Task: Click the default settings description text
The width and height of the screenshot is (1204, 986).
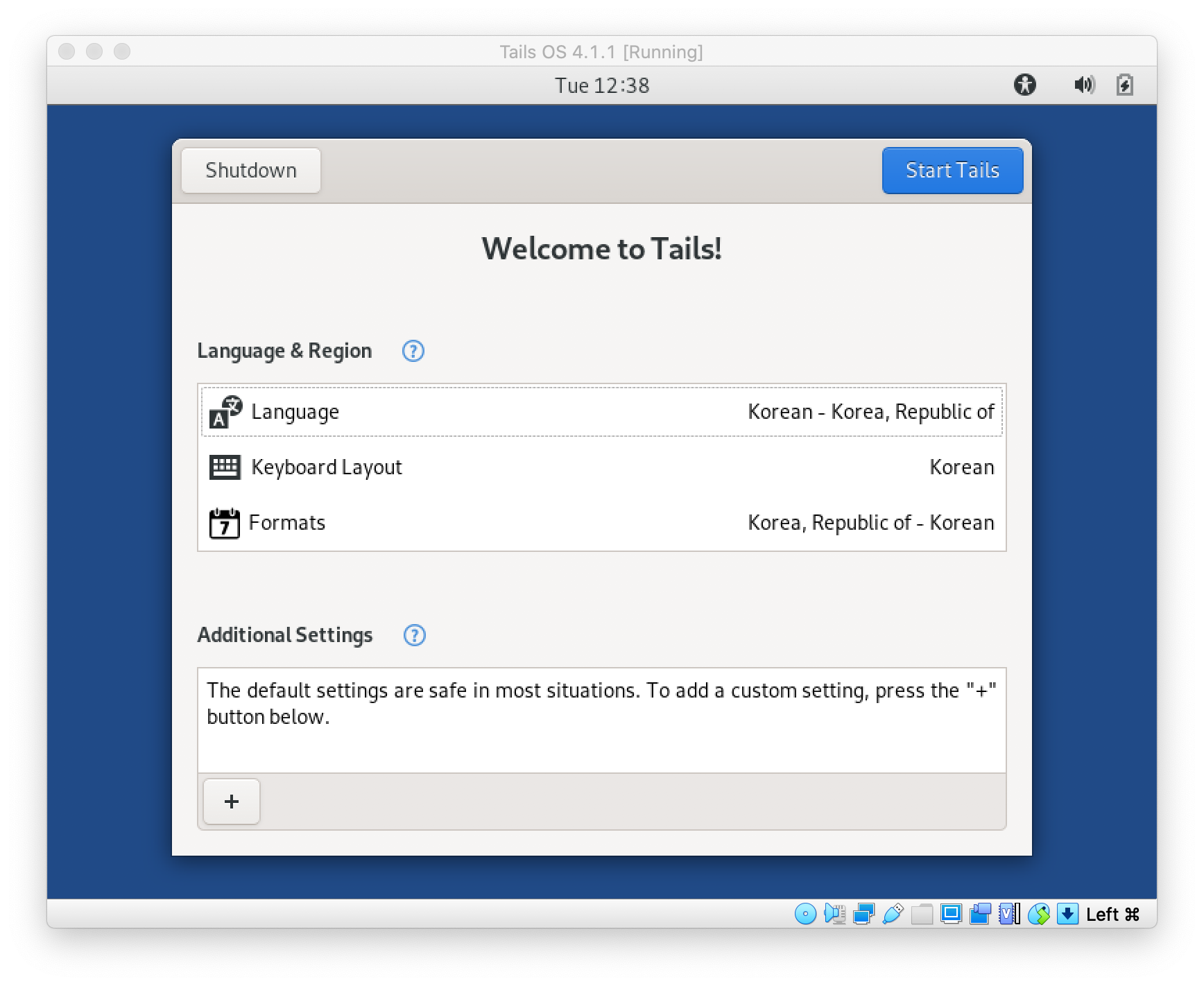Action: pyautogui.click(x=602, y=703)
